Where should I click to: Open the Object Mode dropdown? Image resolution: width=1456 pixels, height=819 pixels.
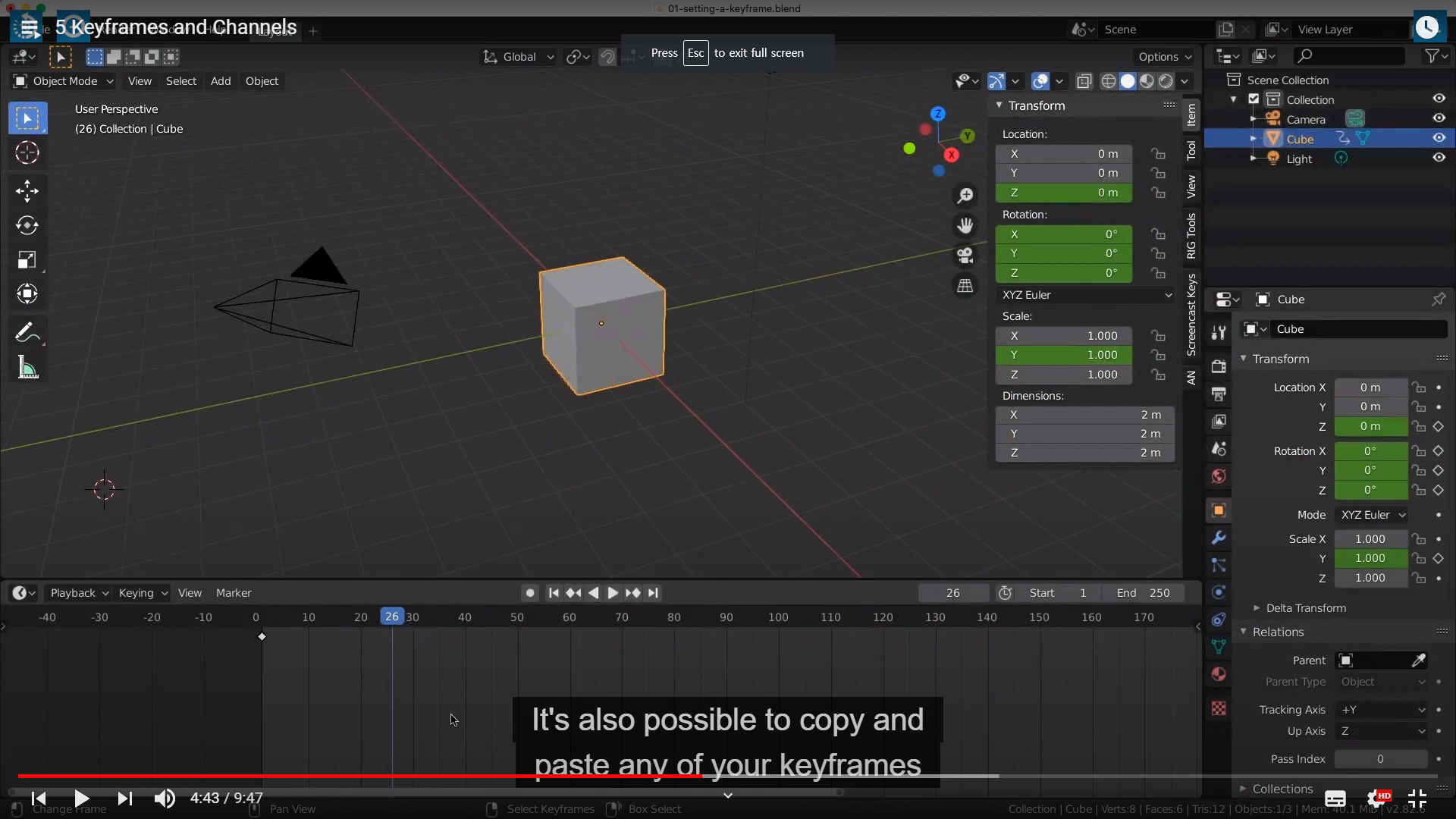pyautogui.click(x=64, y=81)
